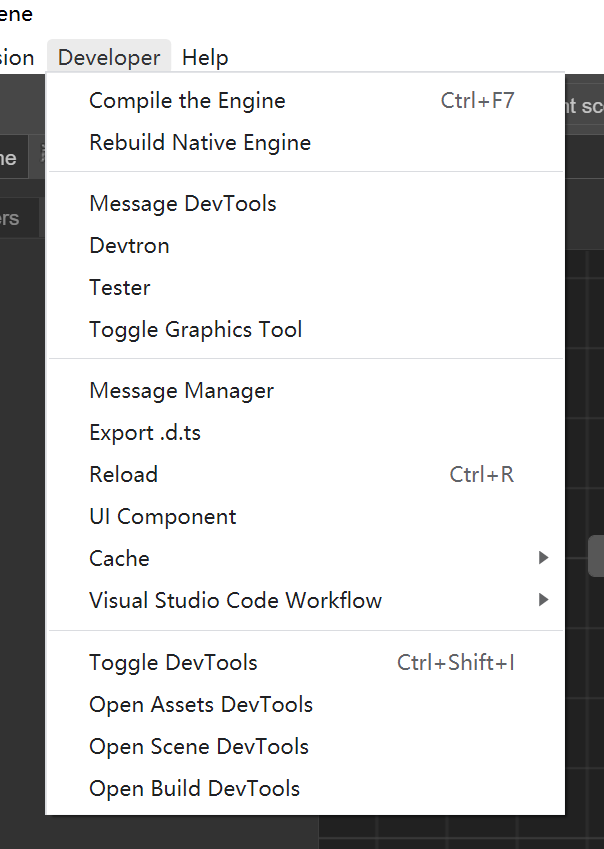This screenshot has height=849, width=604.
Task: Click Reload in the menu
Action: pyautogui.click(x=124, y=475)
